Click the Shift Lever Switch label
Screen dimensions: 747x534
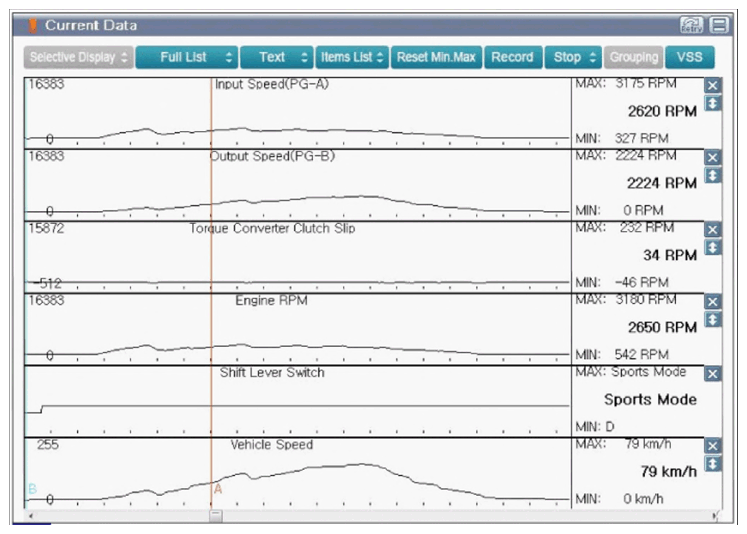click(272, 373)
